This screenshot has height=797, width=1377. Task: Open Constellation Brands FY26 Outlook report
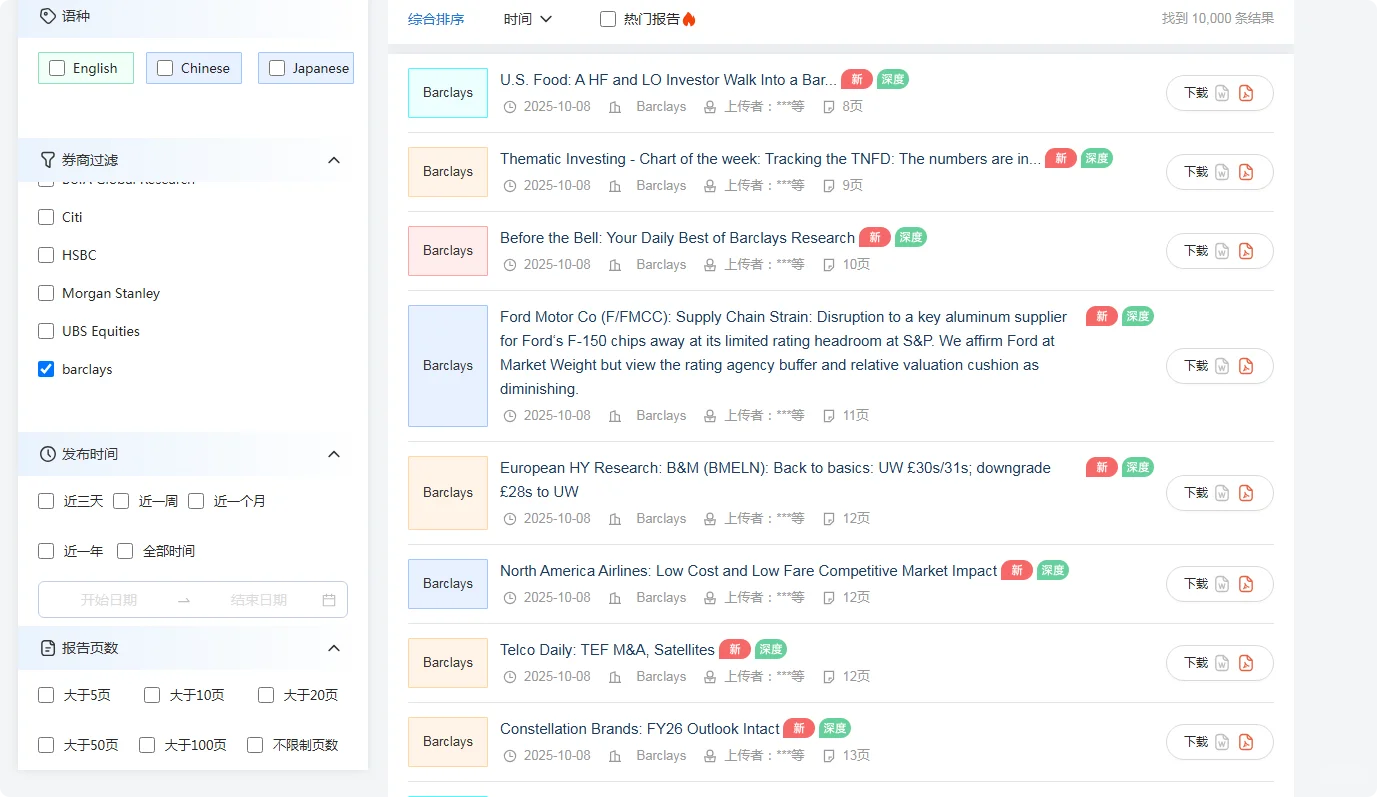pyautogui.click(x=639, y=729)
